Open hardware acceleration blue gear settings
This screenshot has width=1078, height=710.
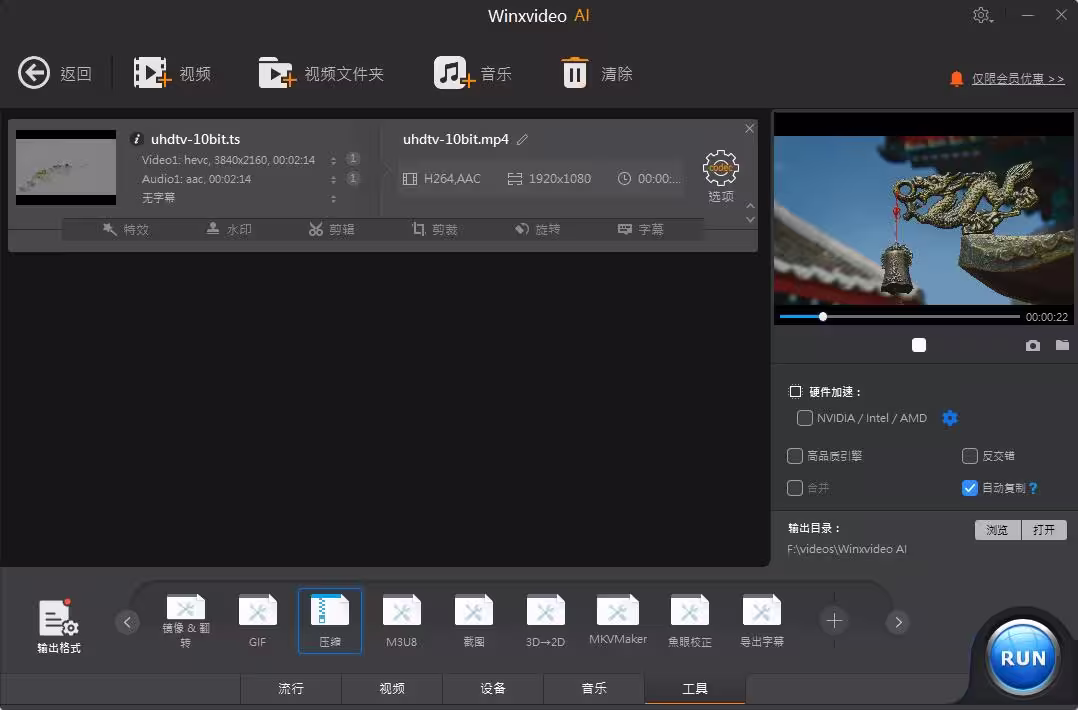tap(949, 418)
